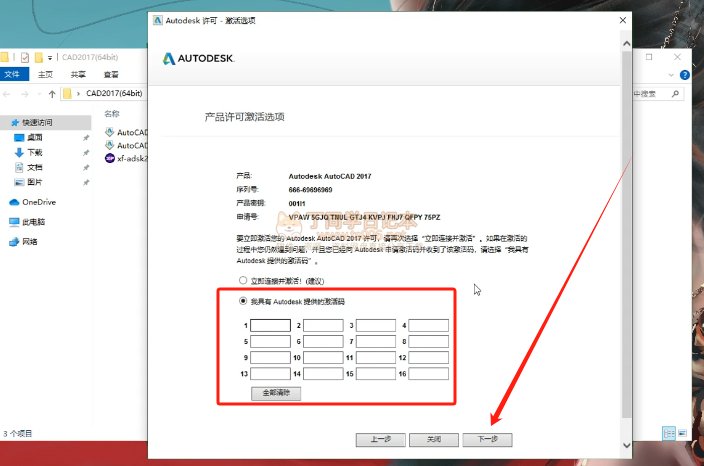Click activation code field 4

(x=428, y=325)
